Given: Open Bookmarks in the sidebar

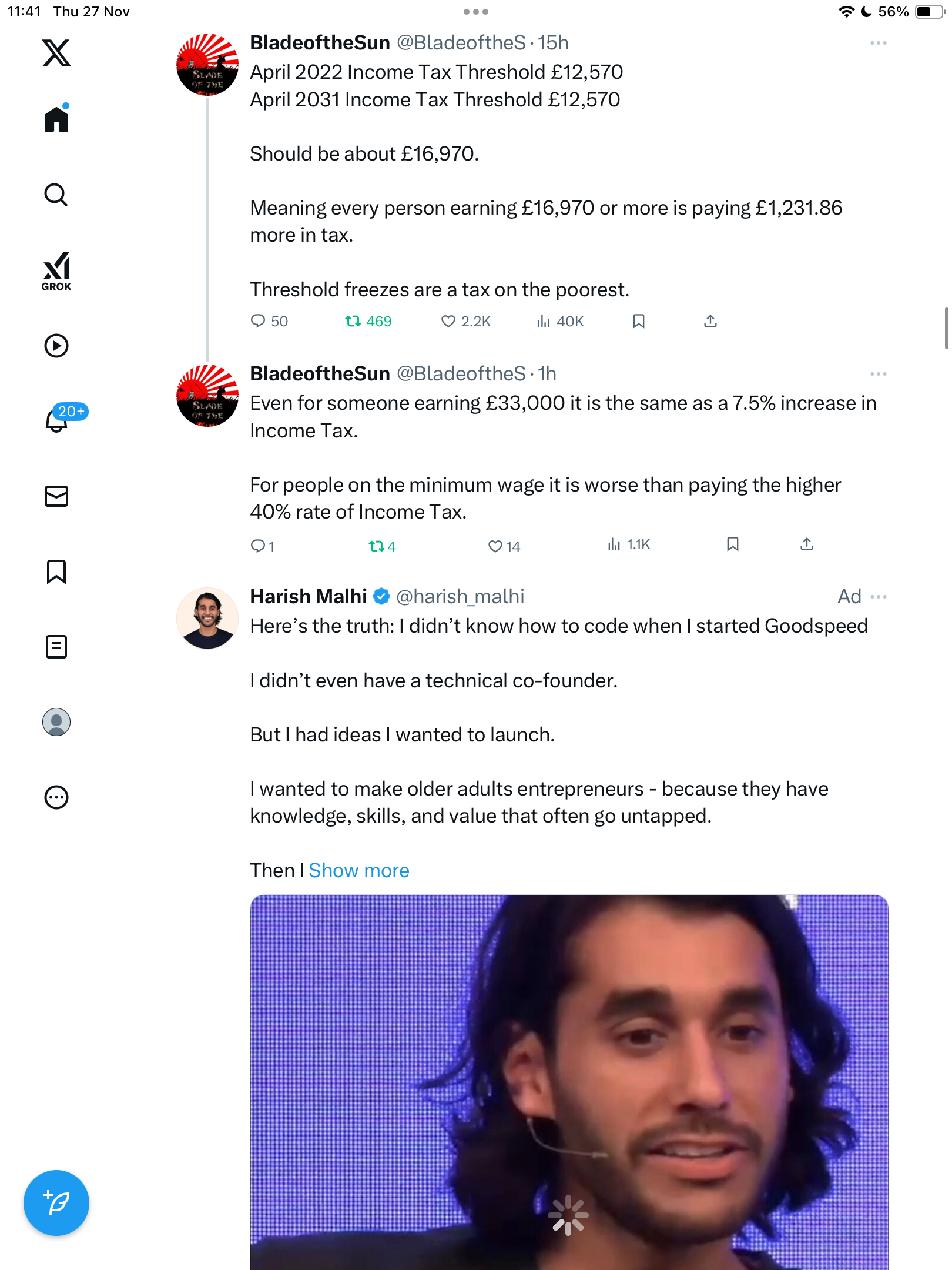Looking at the screenshot, I should point(56,571).
